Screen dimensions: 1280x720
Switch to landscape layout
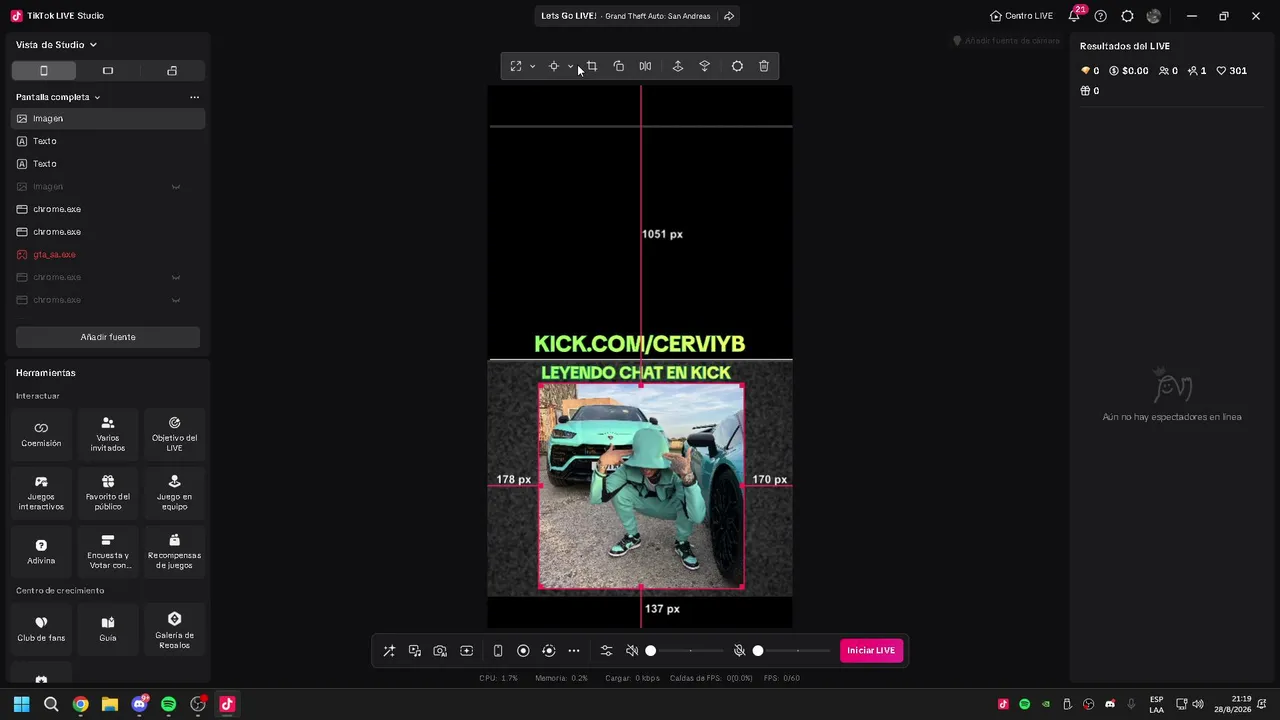coord(108,71)
